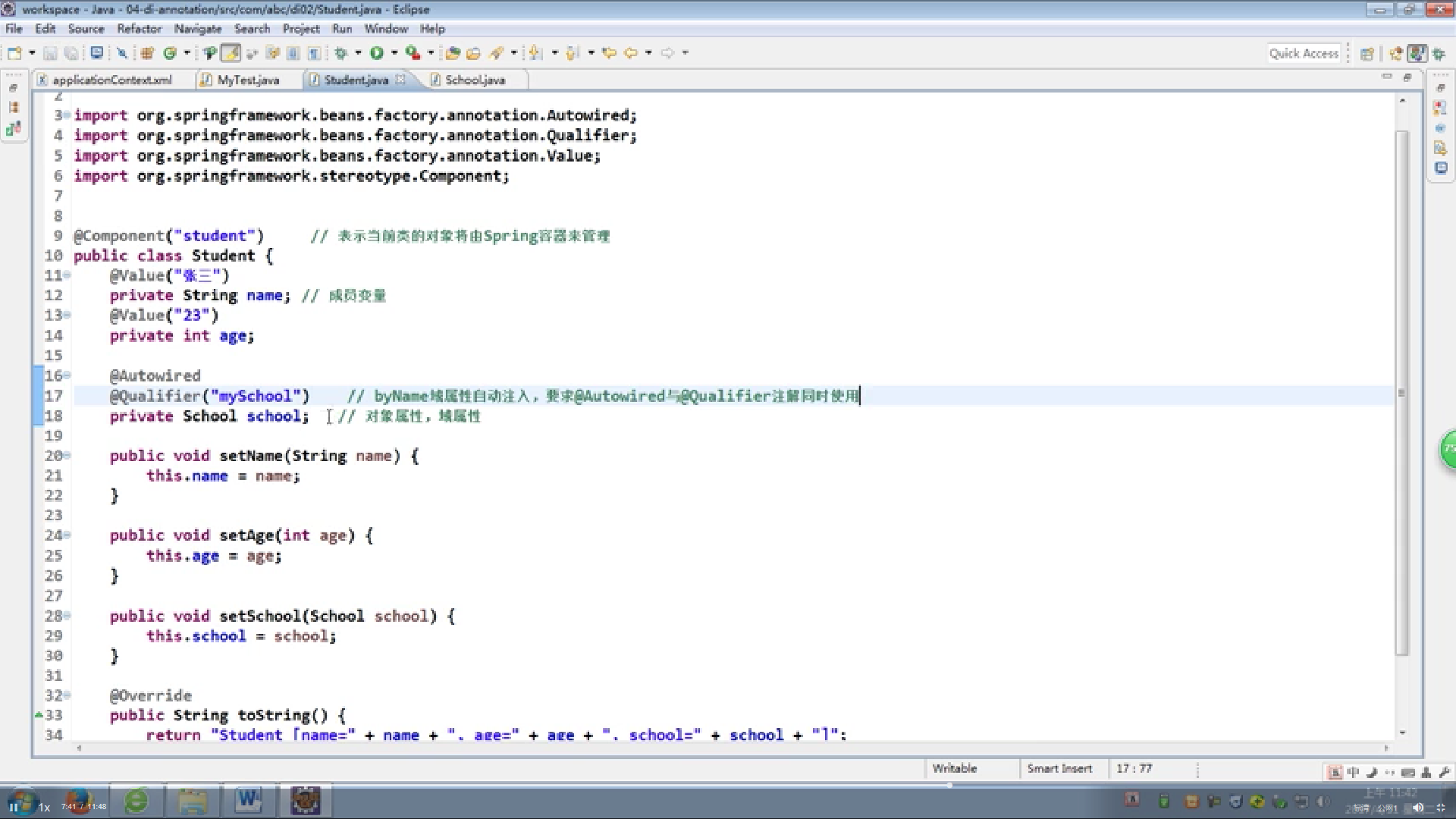
Task: Open Word from the taskbar
Action: (x=248, y=801)
